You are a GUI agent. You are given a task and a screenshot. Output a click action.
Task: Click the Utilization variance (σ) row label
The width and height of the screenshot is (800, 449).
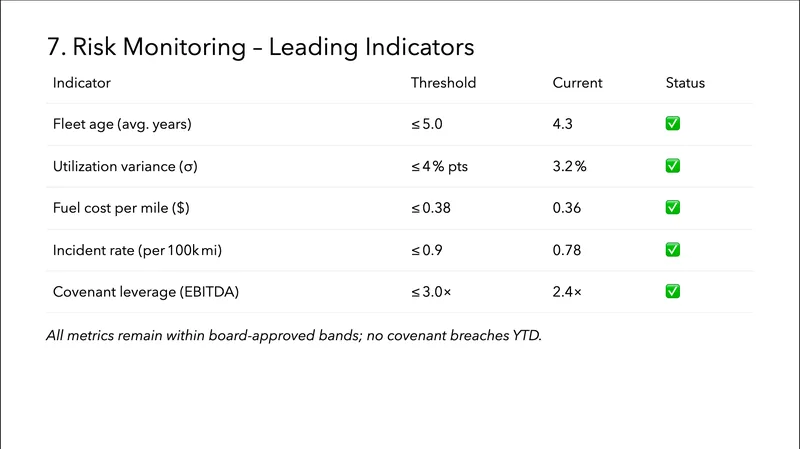coord(125,167)
